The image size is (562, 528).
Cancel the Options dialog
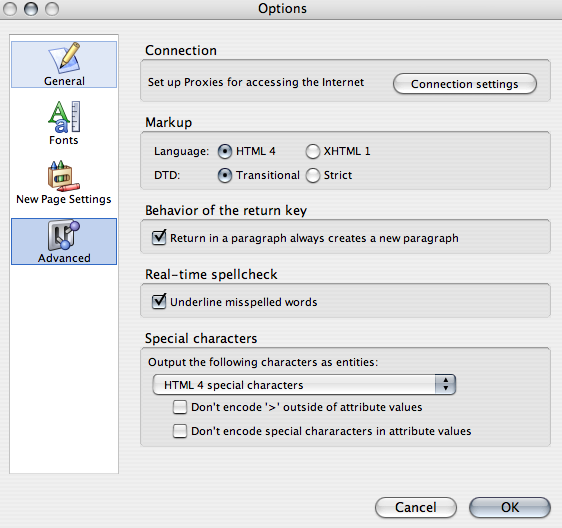416,507
